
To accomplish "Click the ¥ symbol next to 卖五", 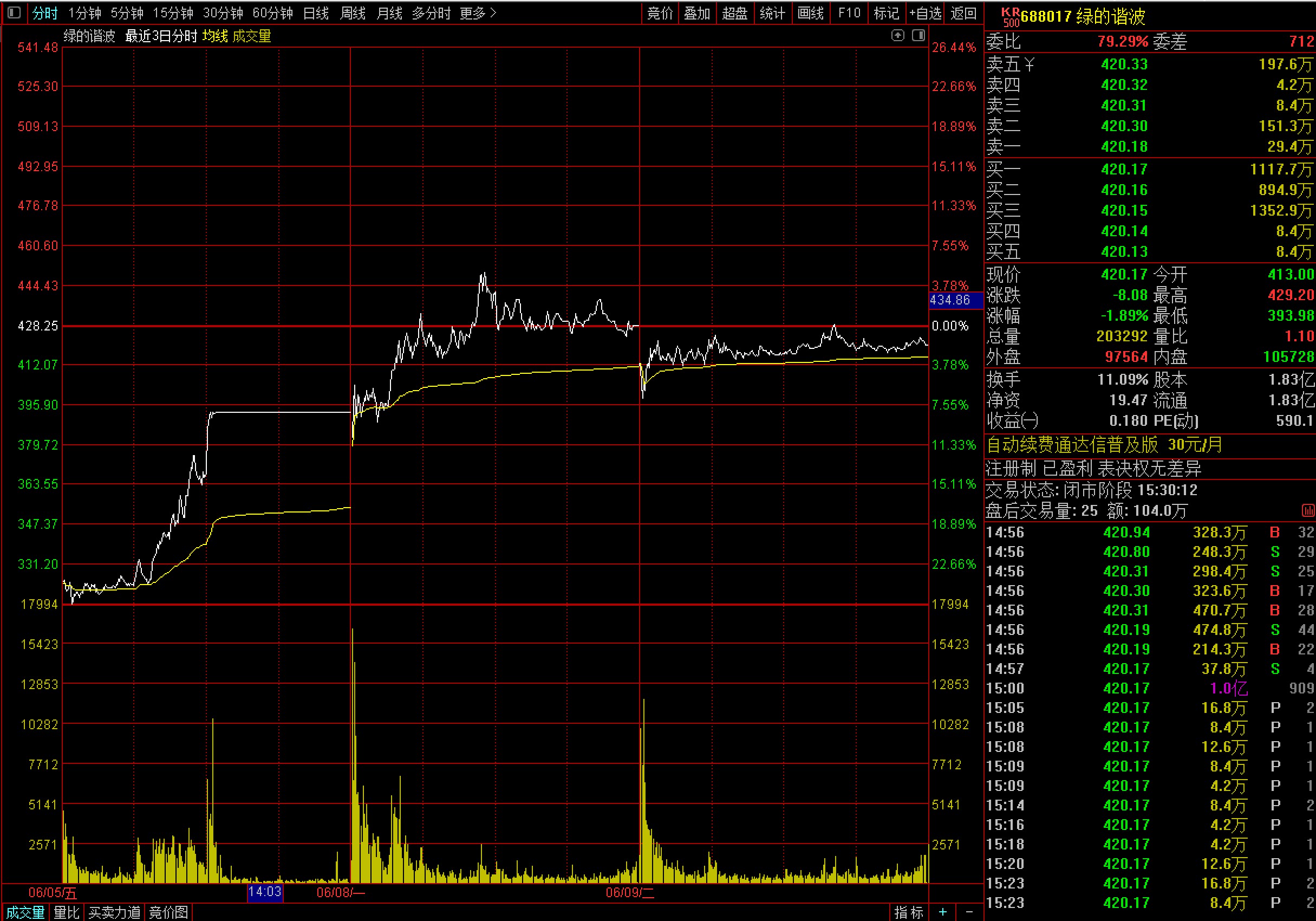I will [x=1030, y=64].
